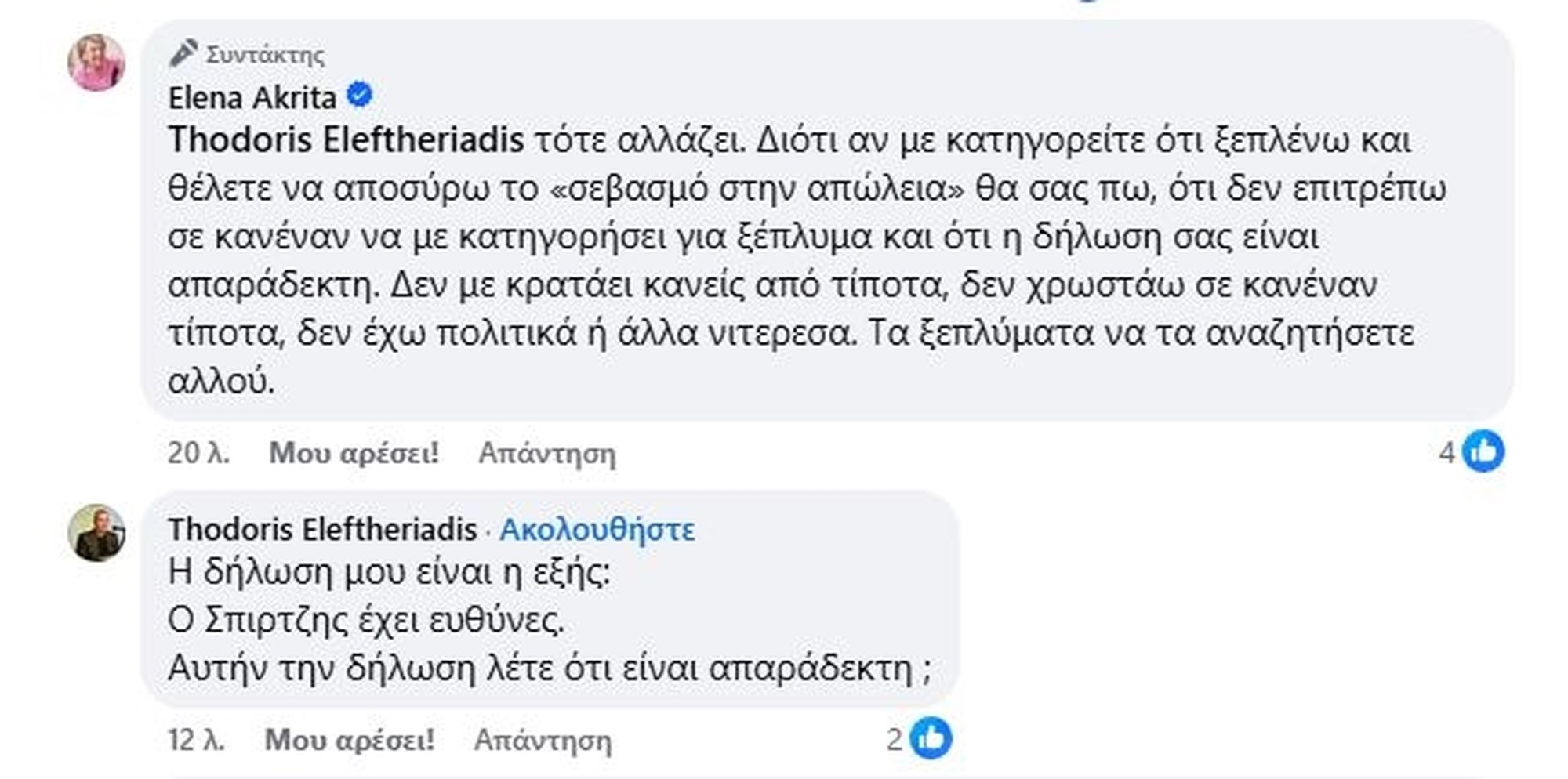
Task: Click the line 'Ο Σπιρτζης έχει ευθύνες.'
Action: [366, 621]
